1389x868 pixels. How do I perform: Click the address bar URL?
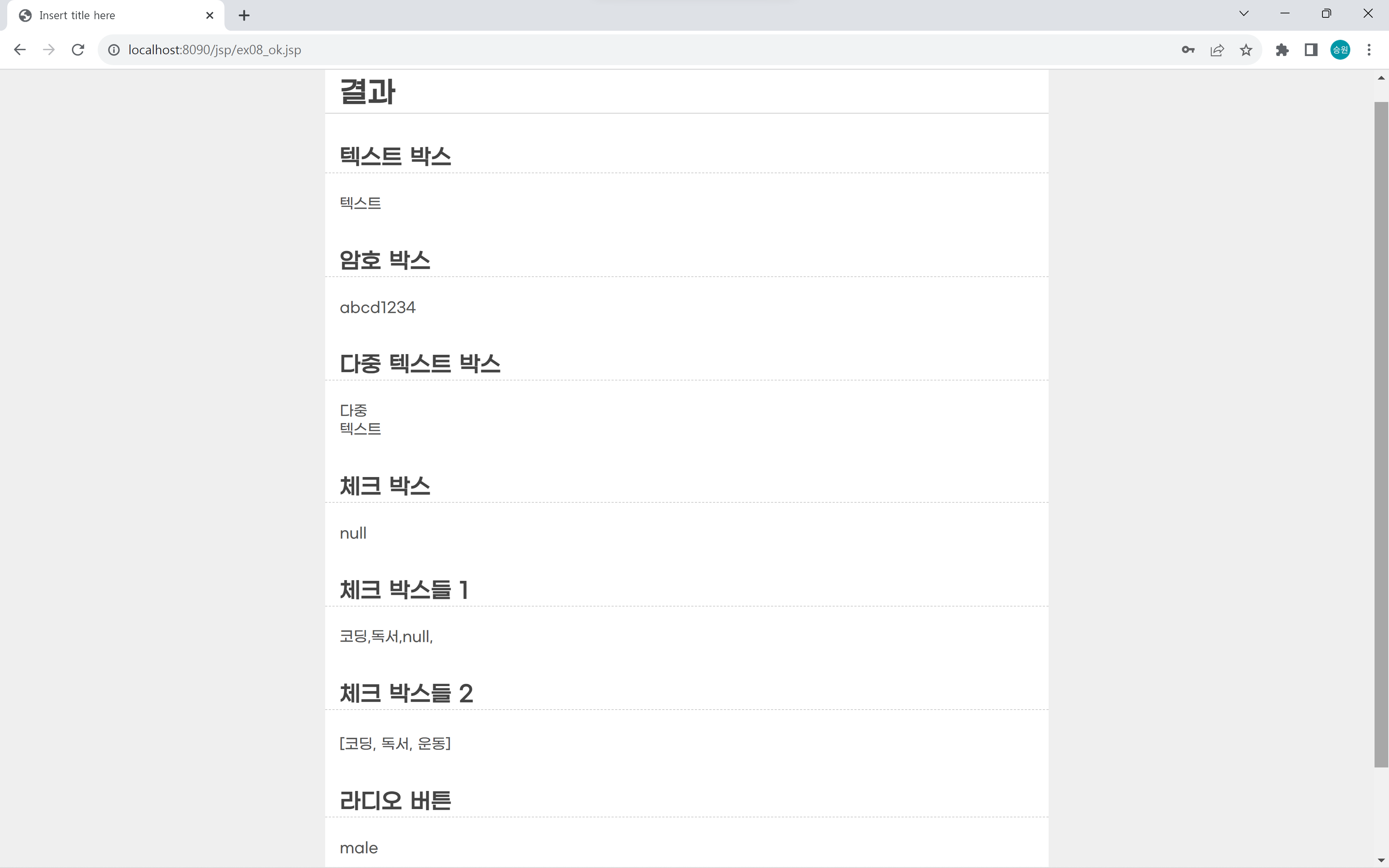214,50
